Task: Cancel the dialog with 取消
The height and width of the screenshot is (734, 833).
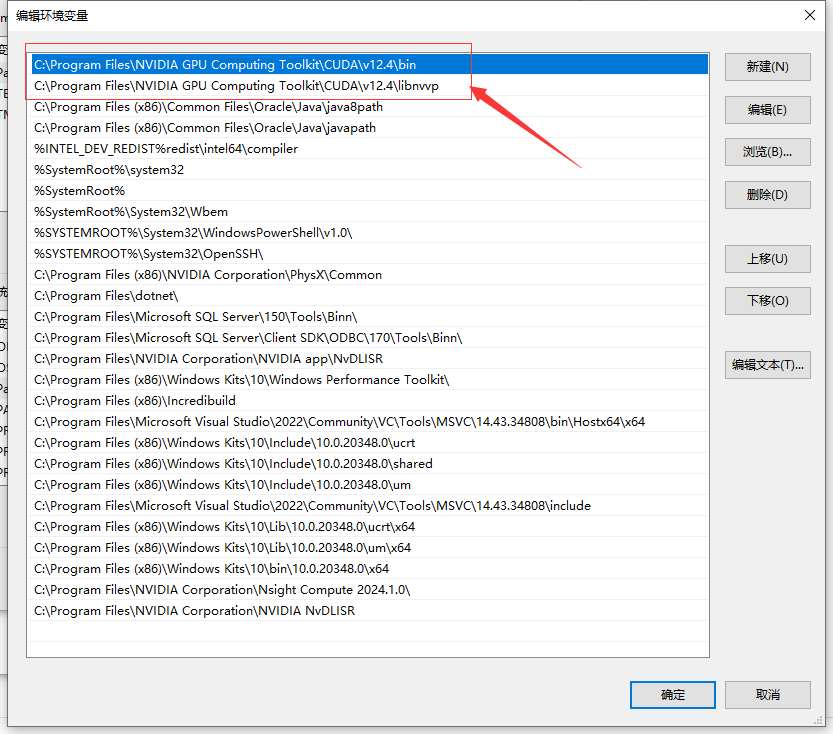Action: coord(767,695)
